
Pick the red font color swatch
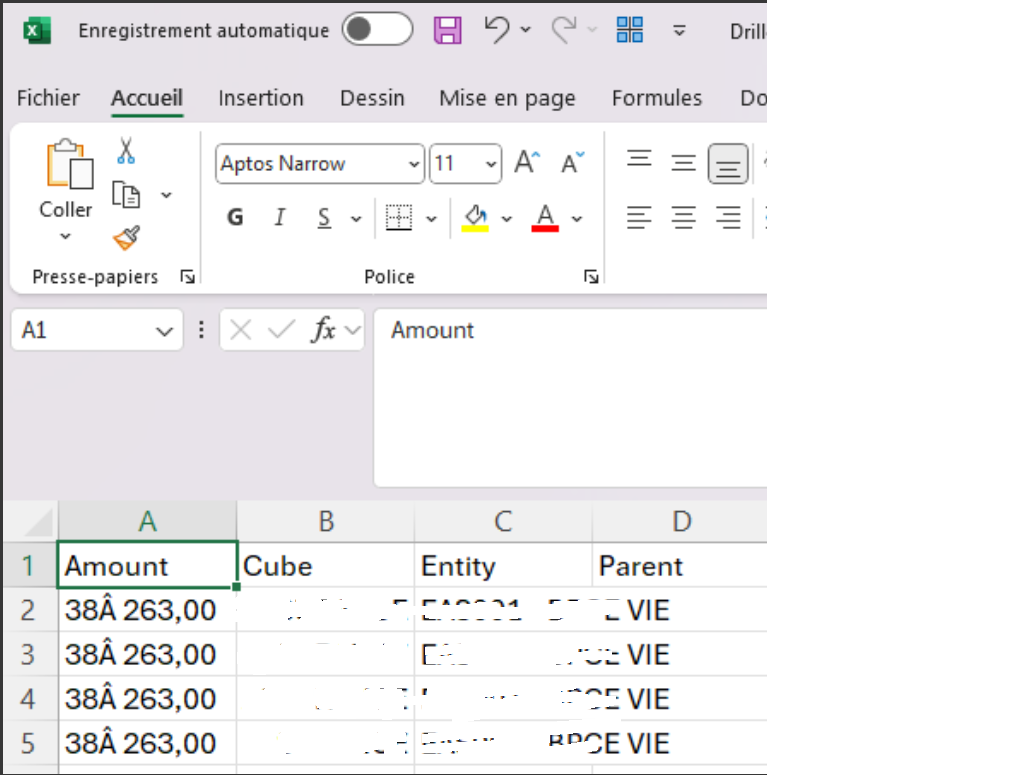tap(544, 226)
